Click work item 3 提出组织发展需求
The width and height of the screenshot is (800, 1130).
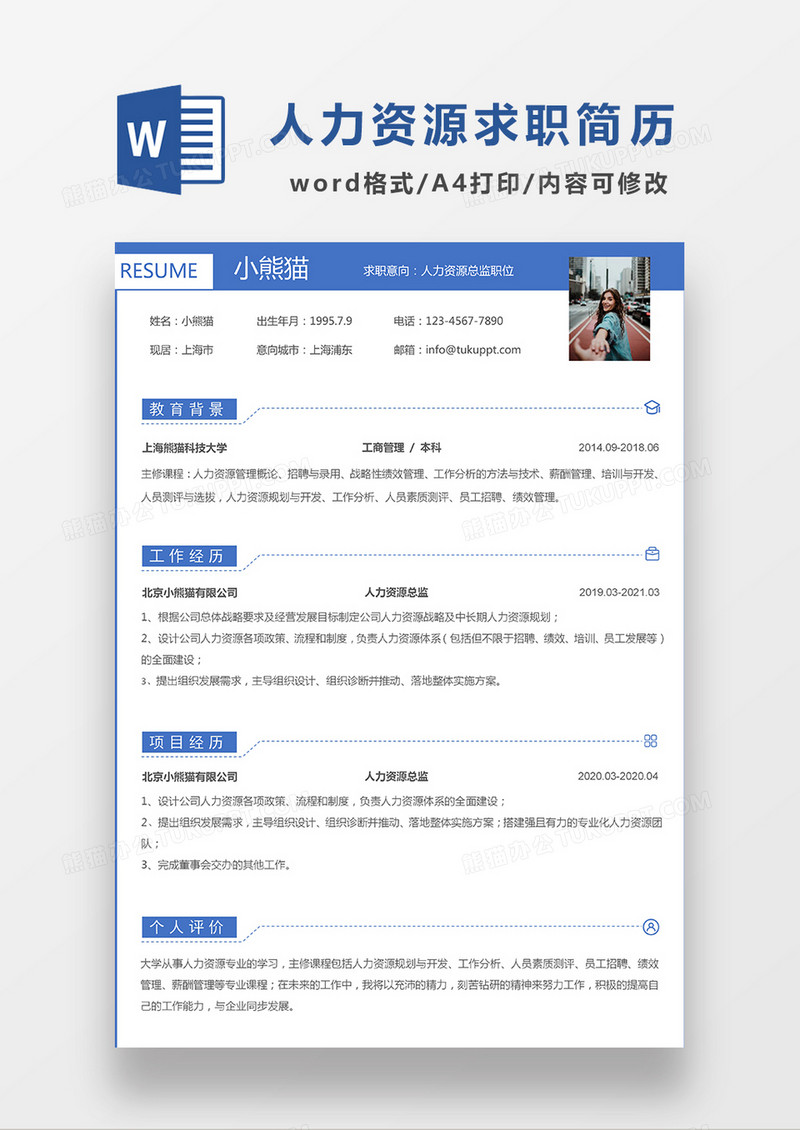[321, 680]
